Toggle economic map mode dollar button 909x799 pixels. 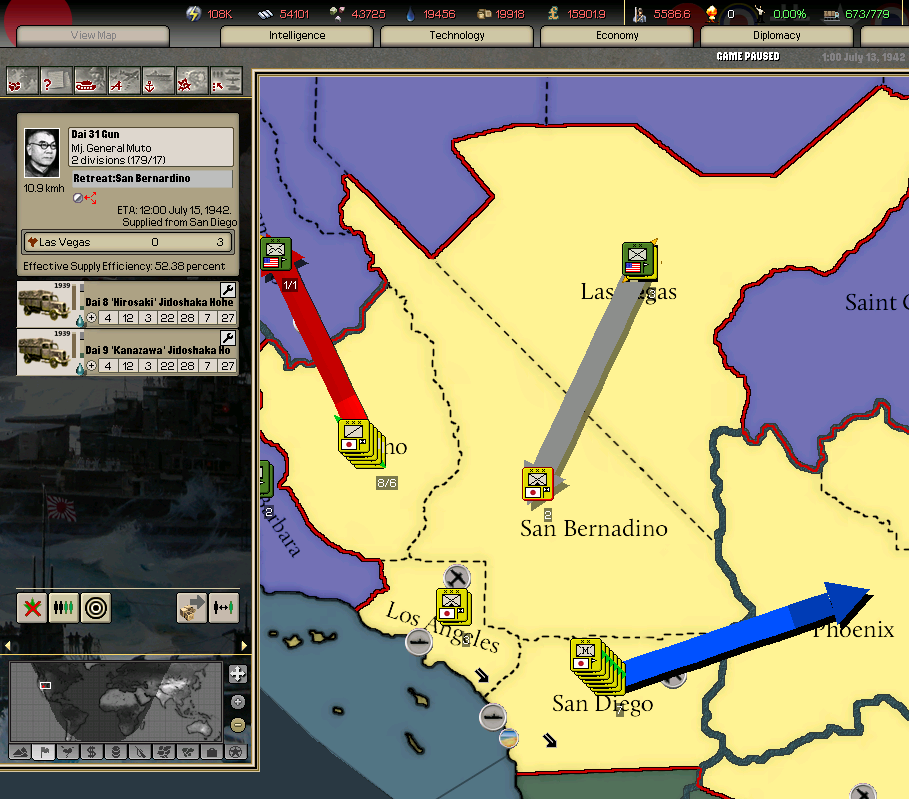click(x=90, y=752)
